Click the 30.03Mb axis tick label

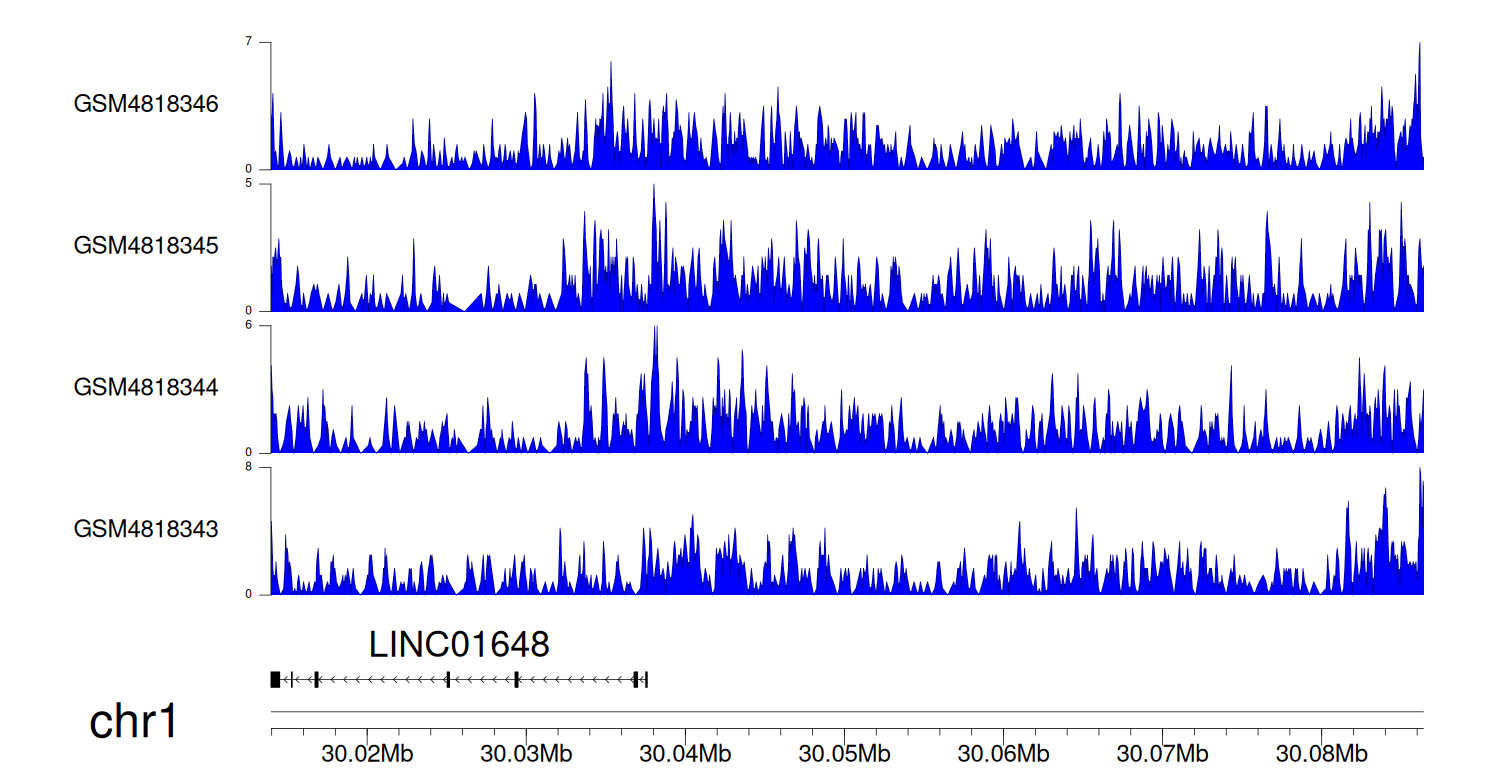526,753
